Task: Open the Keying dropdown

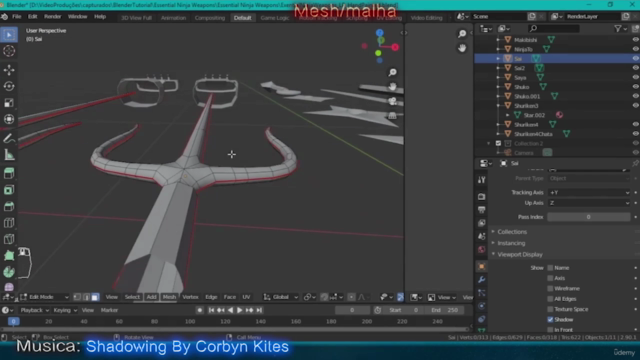Action: point(65,310)
